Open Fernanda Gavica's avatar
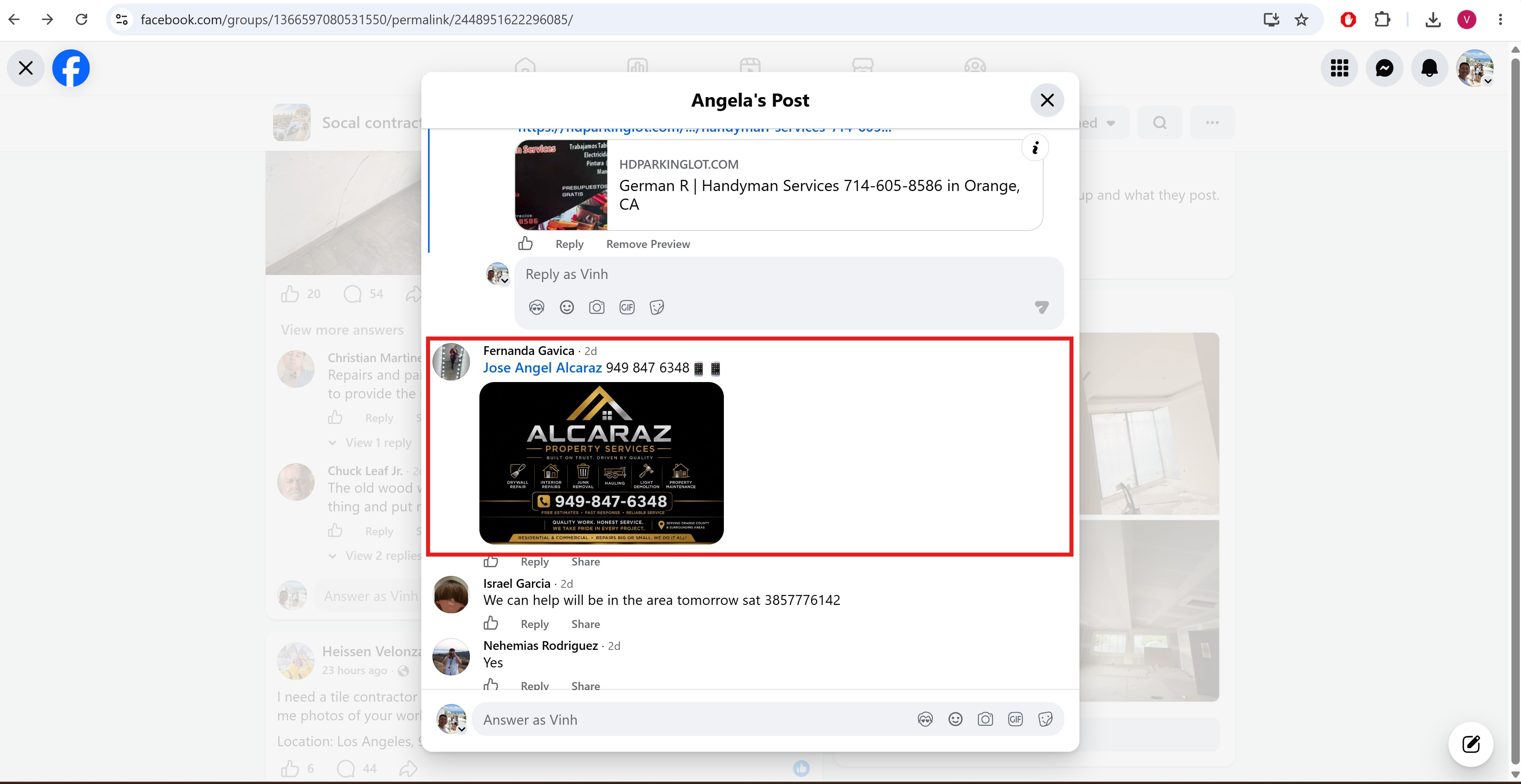 click(451, 362)
